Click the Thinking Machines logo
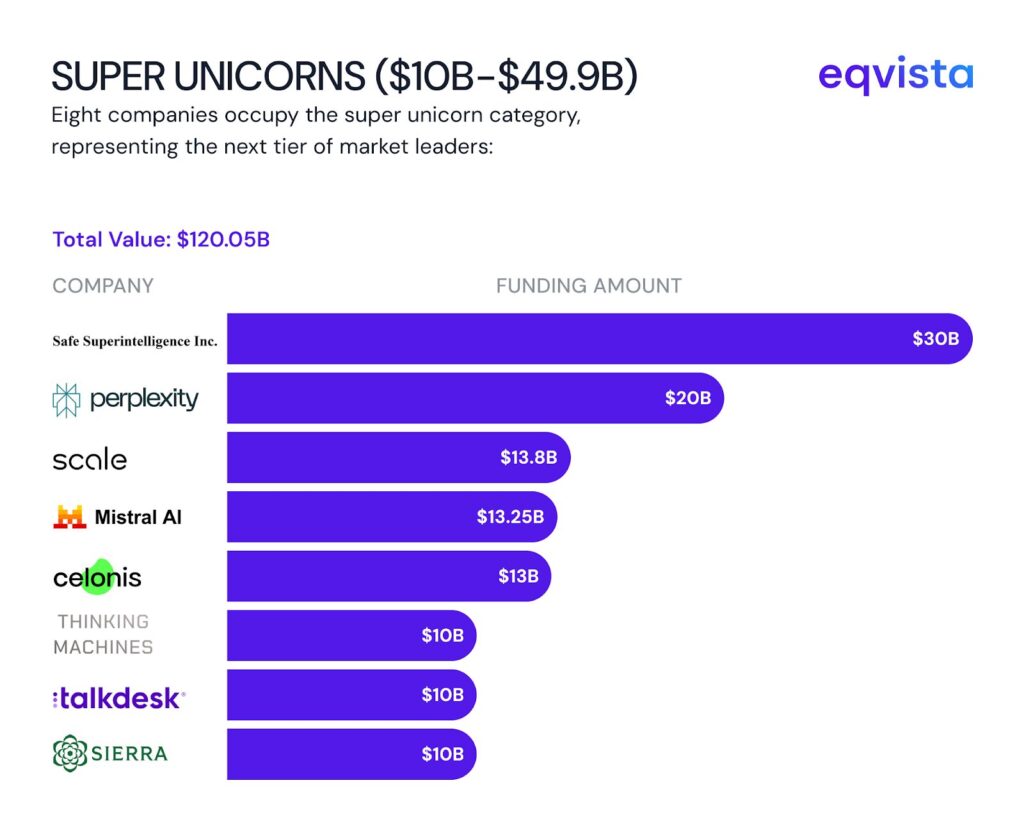Viewport: 1024px width, 831px height. (103, 635)
